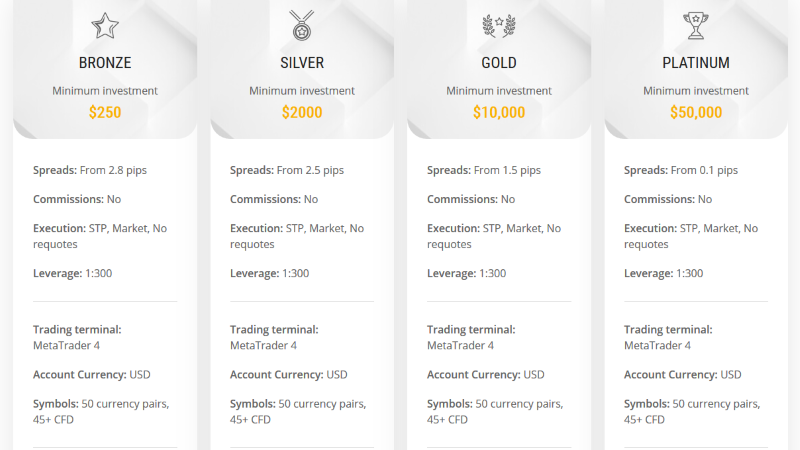Select the SILVER plan heading

(x=302, y=63)
